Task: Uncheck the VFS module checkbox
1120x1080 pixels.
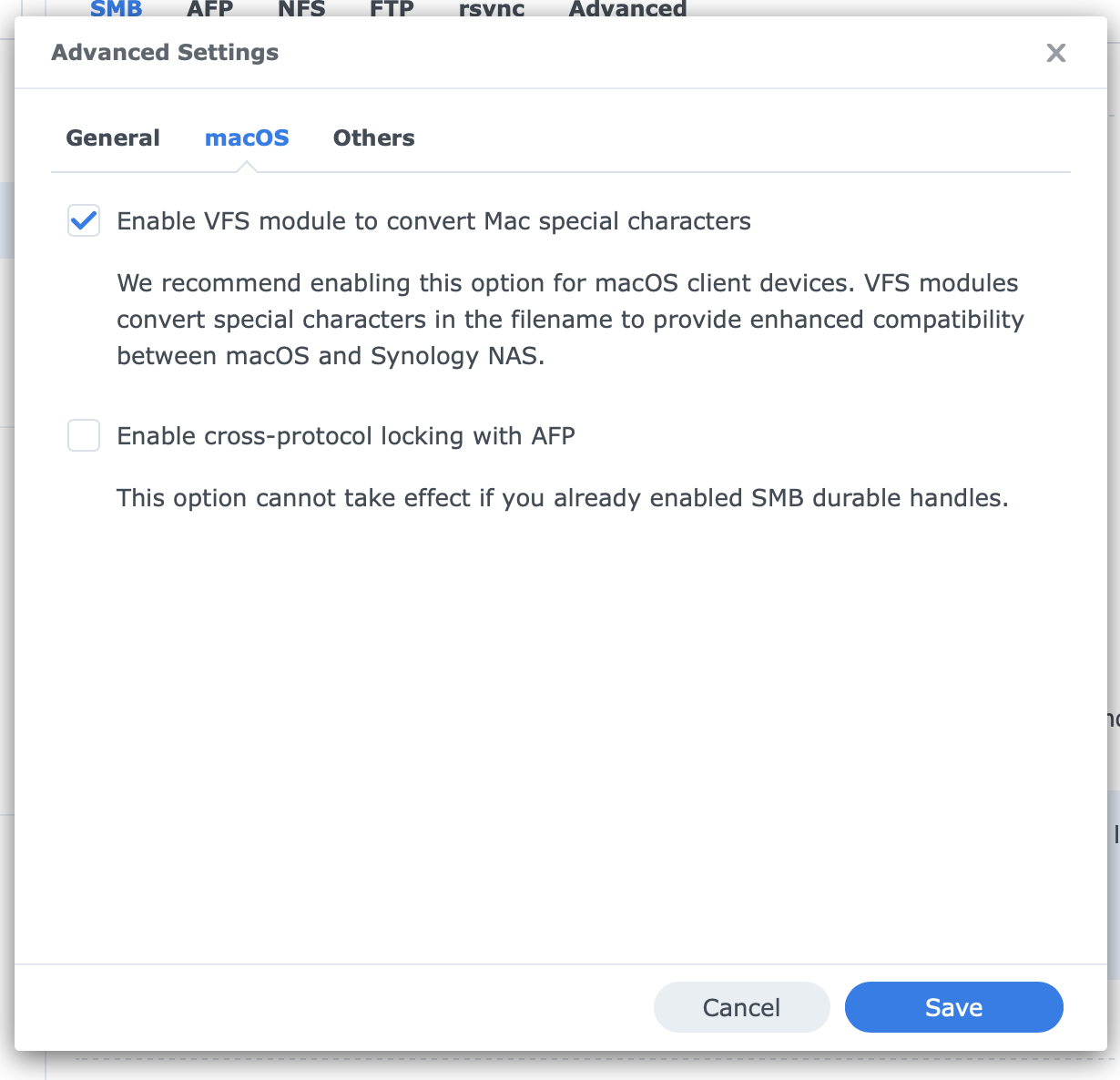Action: [x=84, y=221]
